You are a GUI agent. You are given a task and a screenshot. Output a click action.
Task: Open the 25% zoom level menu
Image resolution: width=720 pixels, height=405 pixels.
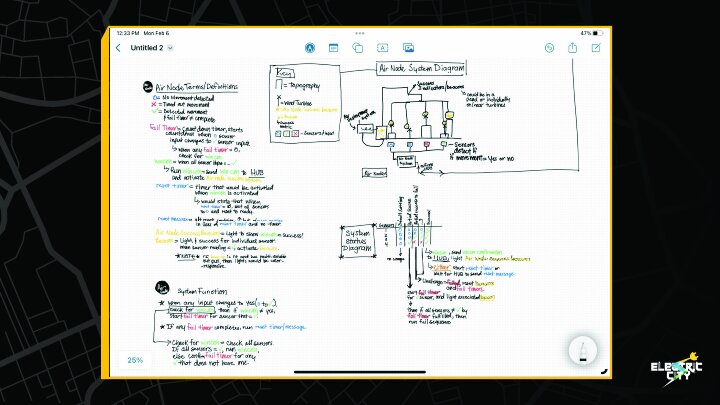(135, 360)
